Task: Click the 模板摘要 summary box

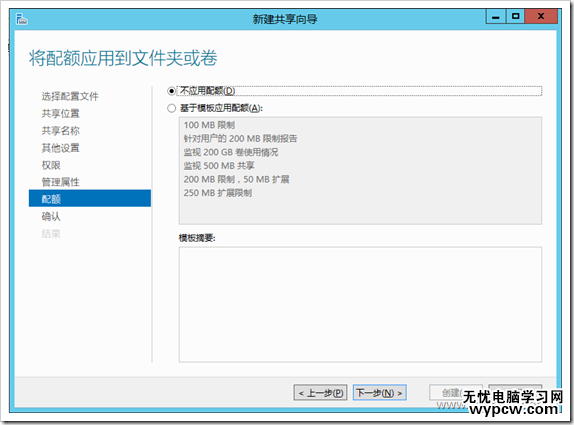Action: click(x=360, y=305)
